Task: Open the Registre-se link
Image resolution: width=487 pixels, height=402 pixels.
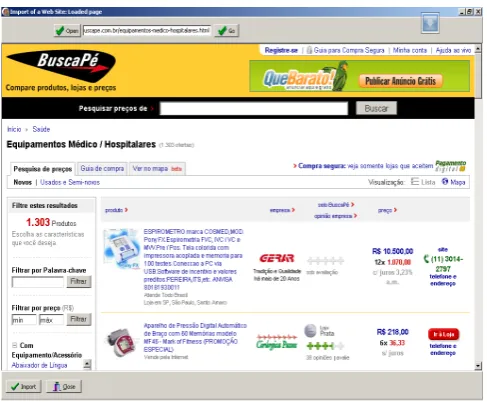Action: point(281,50)
